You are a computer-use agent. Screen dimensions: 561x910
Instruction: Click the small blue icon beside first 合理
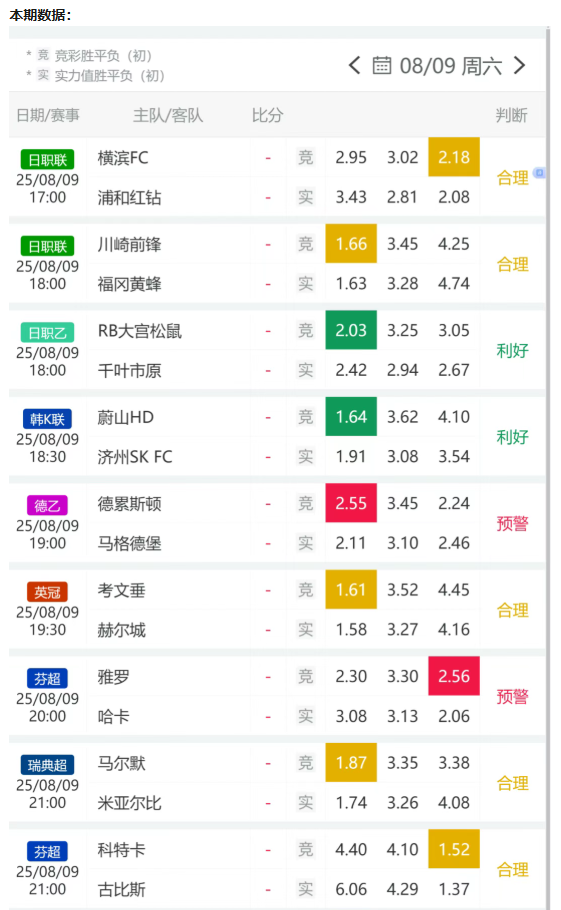(540, 172)
